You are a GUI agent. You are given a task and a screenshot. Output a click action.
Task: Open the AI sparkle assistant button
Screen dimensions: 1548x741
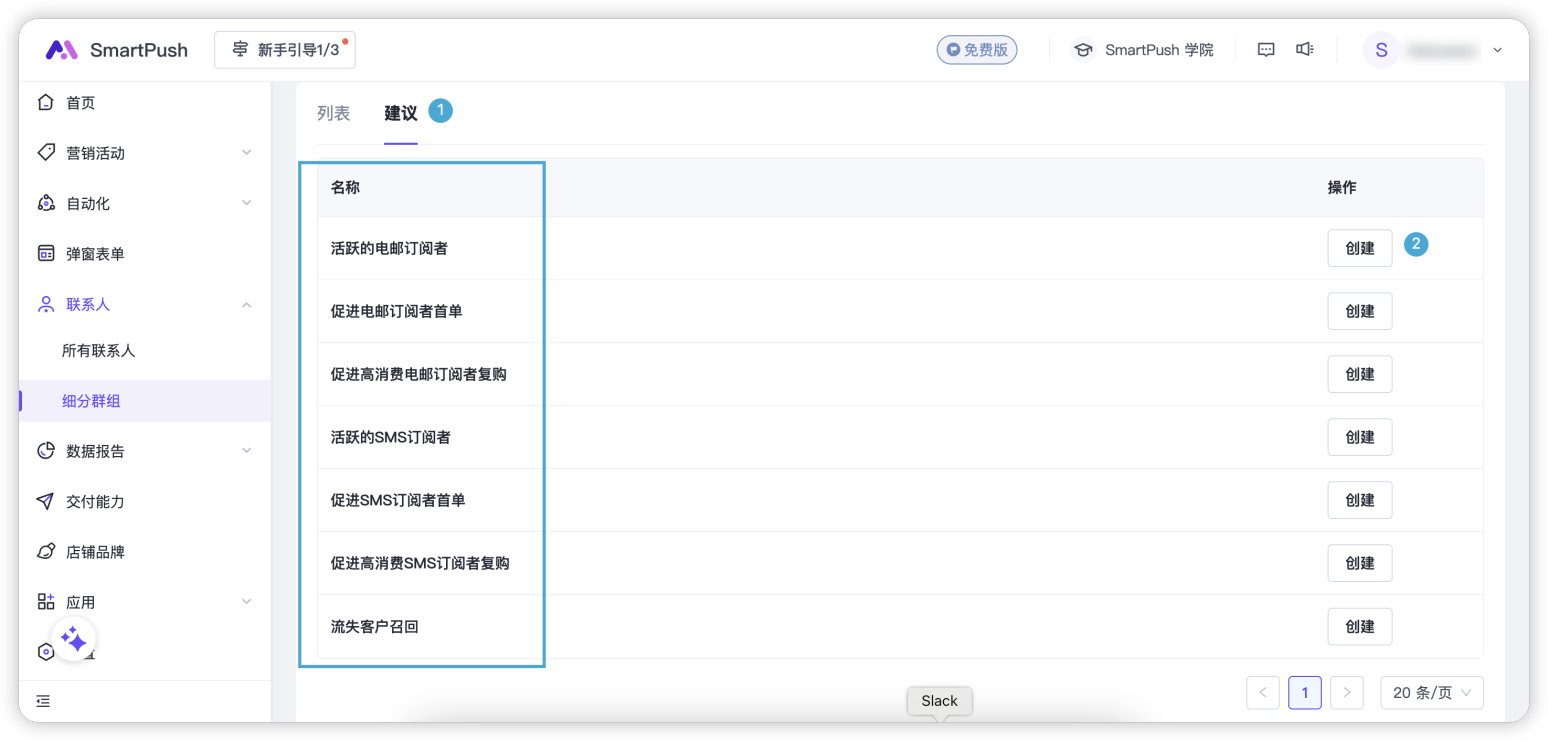click(x=73, y=639)
